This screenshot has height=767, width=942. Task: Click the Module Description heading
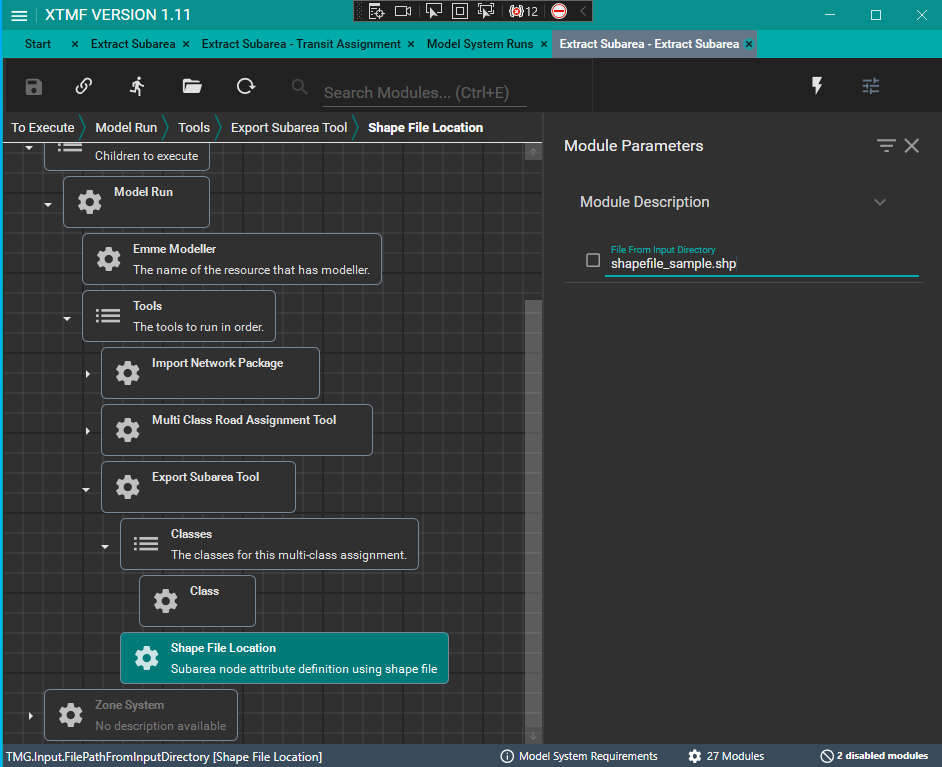[645, 202]
